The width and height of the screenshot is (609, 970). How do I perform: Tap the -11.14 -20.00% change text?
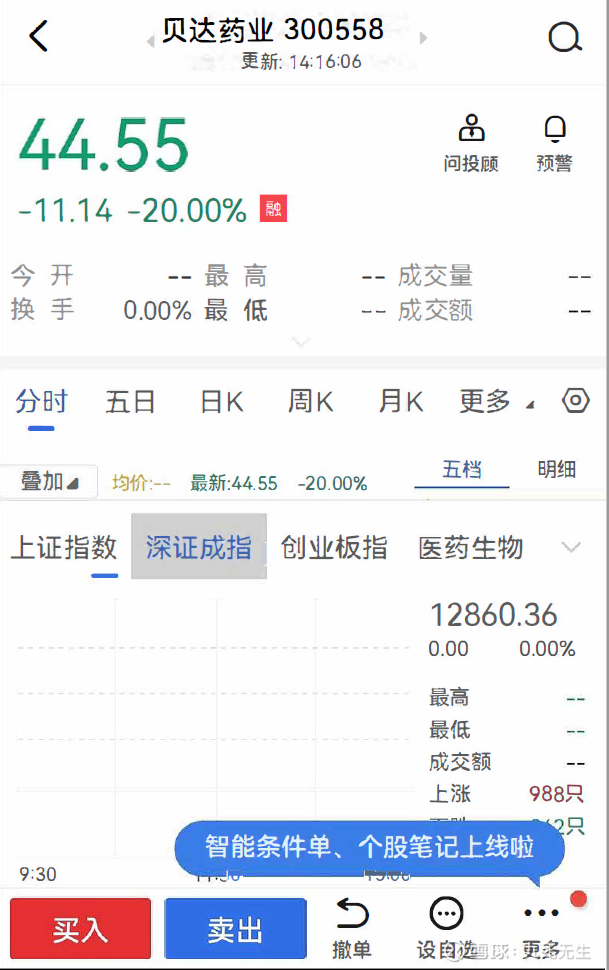pyautogui.click(x=132, y=210)
